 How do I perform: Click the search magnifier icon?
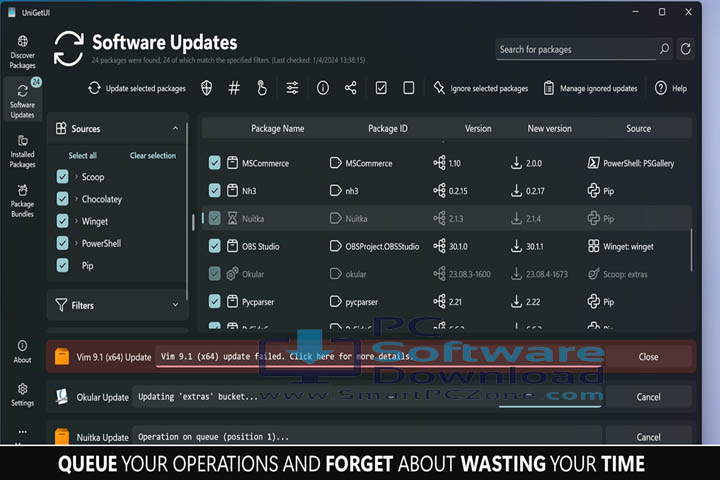(x=664, y=49)
